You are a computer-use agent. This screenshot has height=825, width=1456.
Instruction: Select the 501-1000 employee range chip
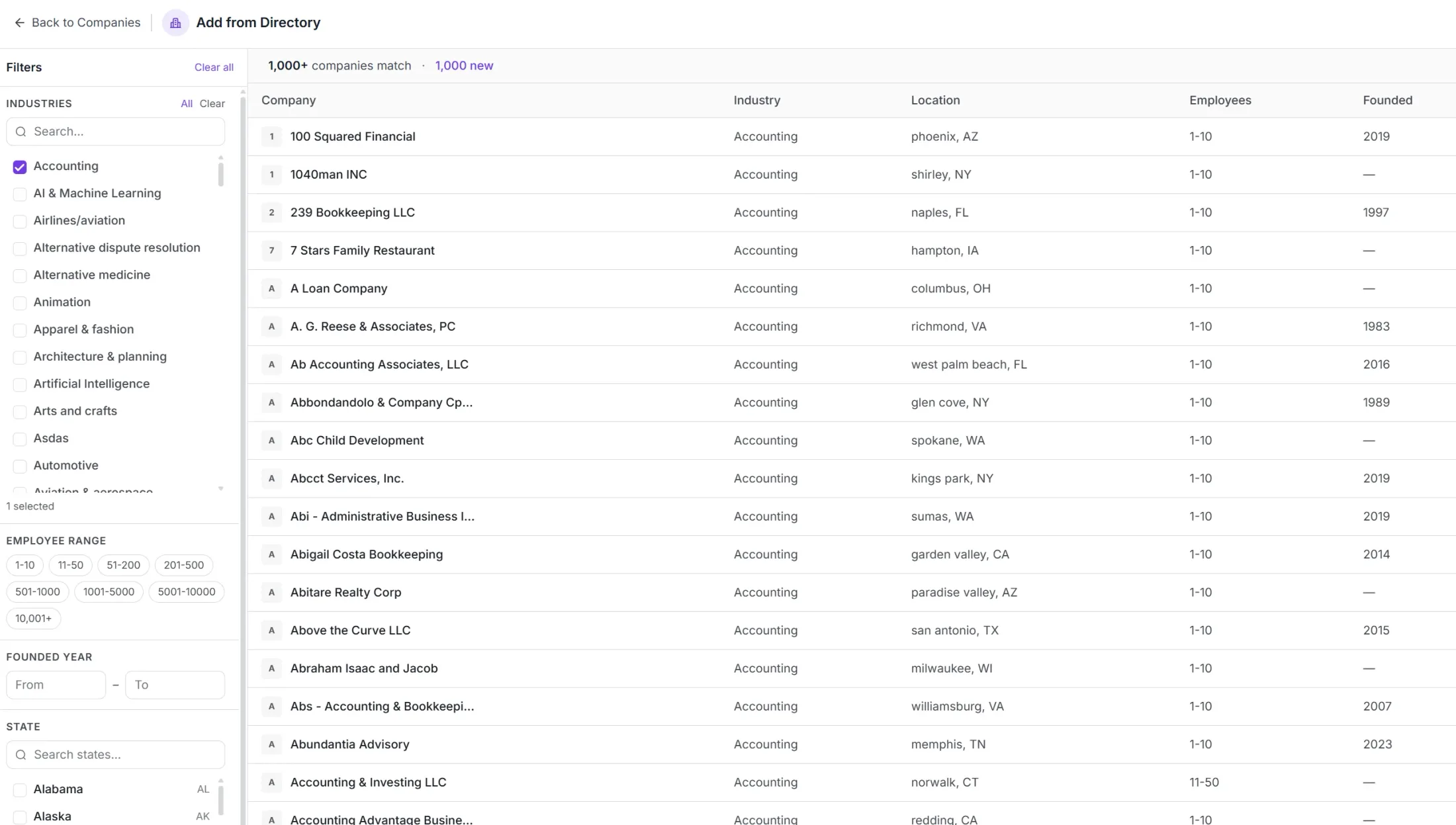(x=38, y=591)
